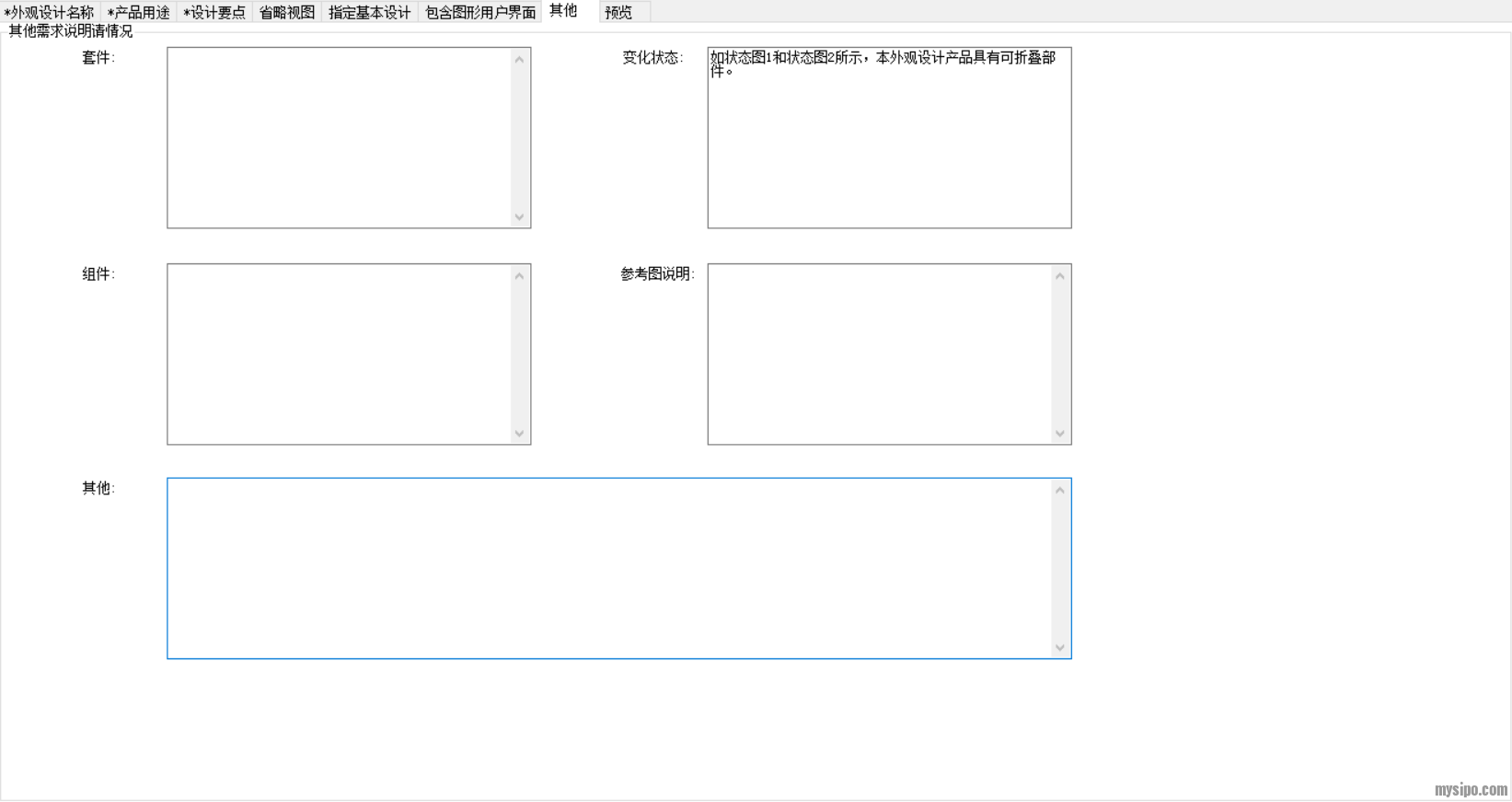The height and width of the screenshot is (802, 1512).
Task: Switch to the 包含图形用户界面 tab
Action: 479,12
